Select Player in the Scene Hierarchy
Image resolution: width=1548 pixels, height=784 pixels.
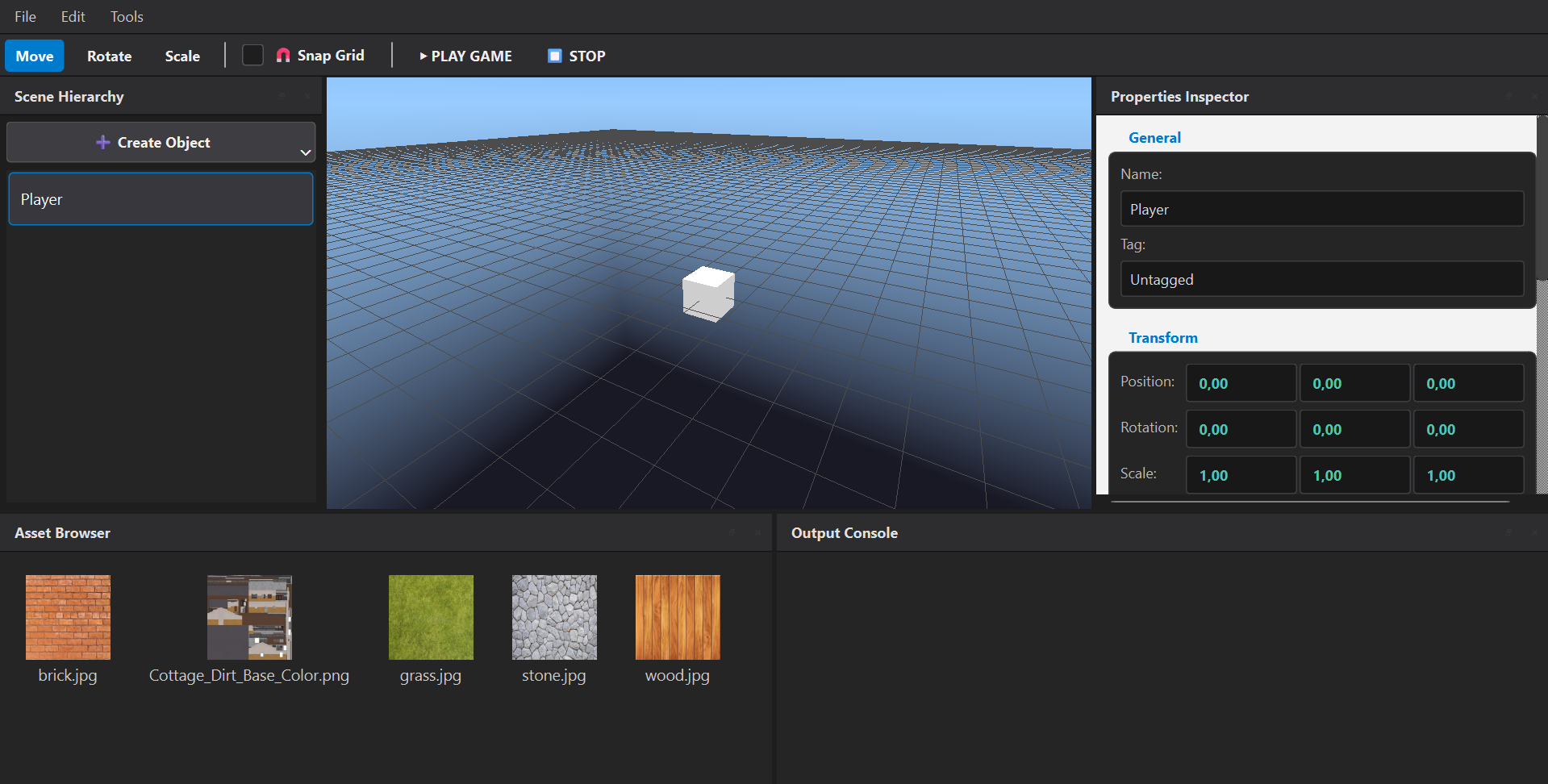pos(160,198)
